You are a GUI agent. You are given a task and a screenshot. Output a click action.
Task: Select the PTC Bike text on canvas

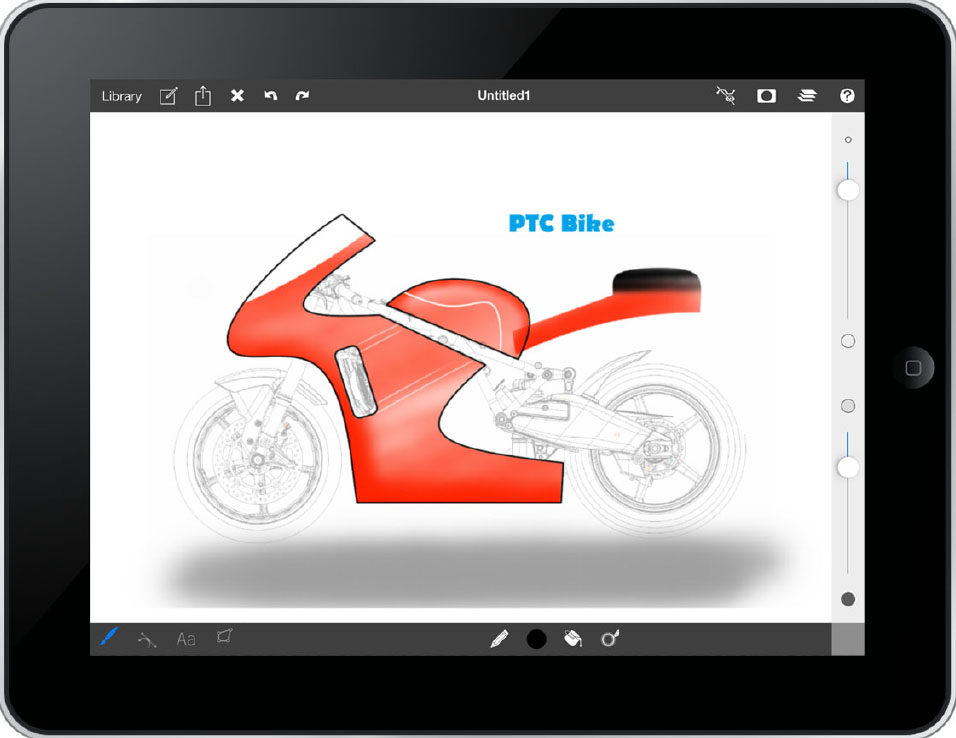click(x=562, y=223)
